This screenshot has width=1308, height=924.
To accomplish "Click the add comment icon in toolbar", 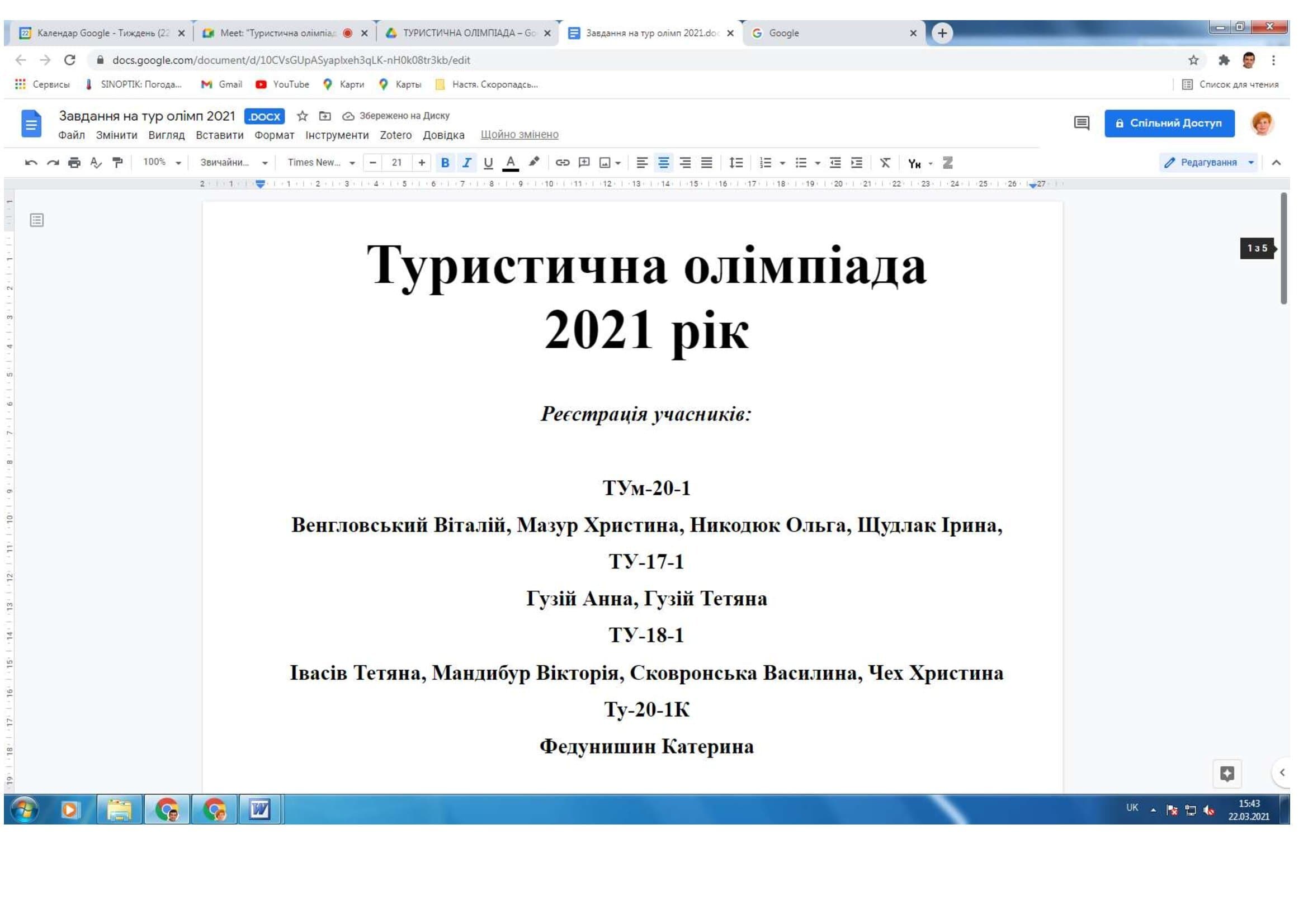I will click(584, 163).
